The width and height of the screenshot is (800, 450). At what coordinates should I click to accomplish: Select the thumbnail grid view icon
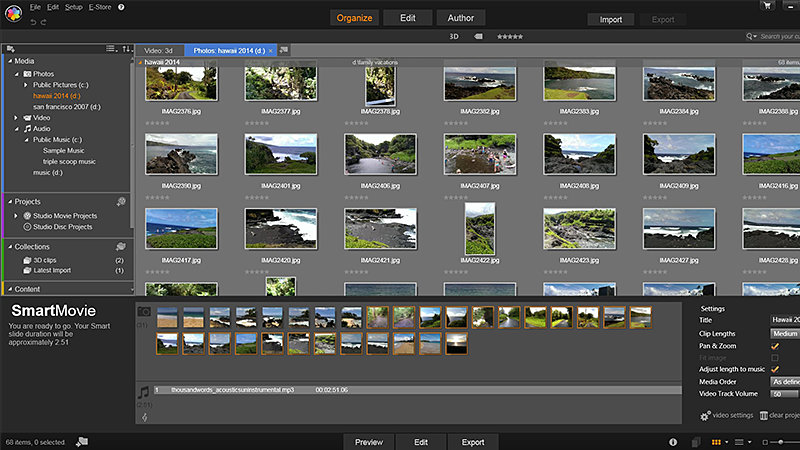[x=716, y=441]
